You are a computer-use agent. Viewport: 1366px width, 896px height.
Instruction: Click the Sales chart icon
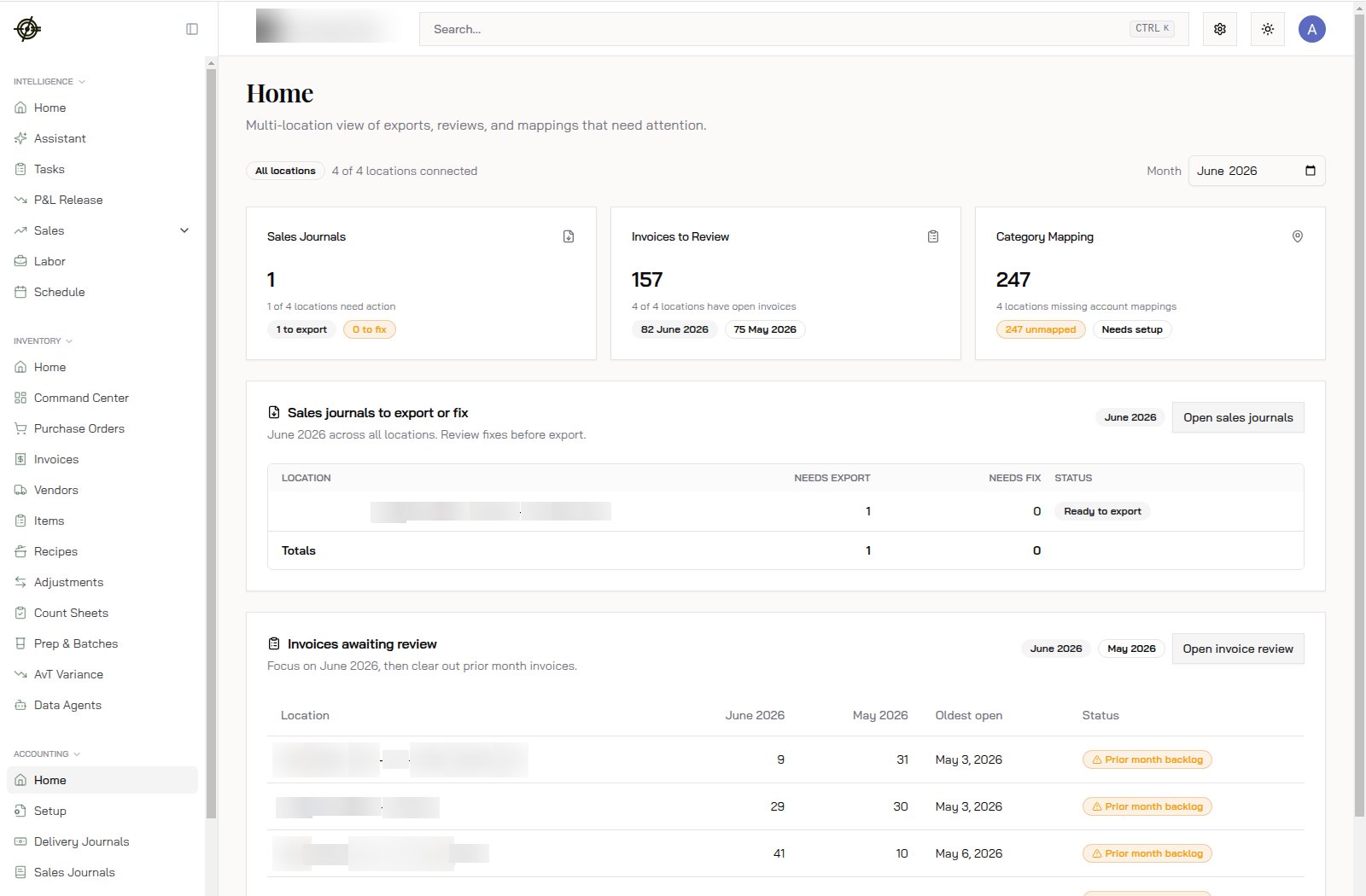[20, 230]
